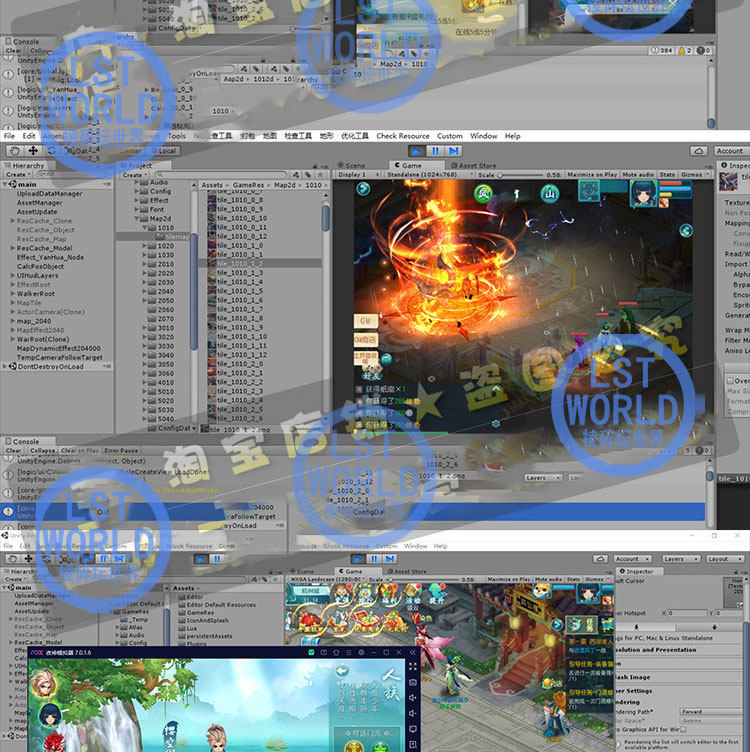Click Clear button in middle Console

point(13,451)
